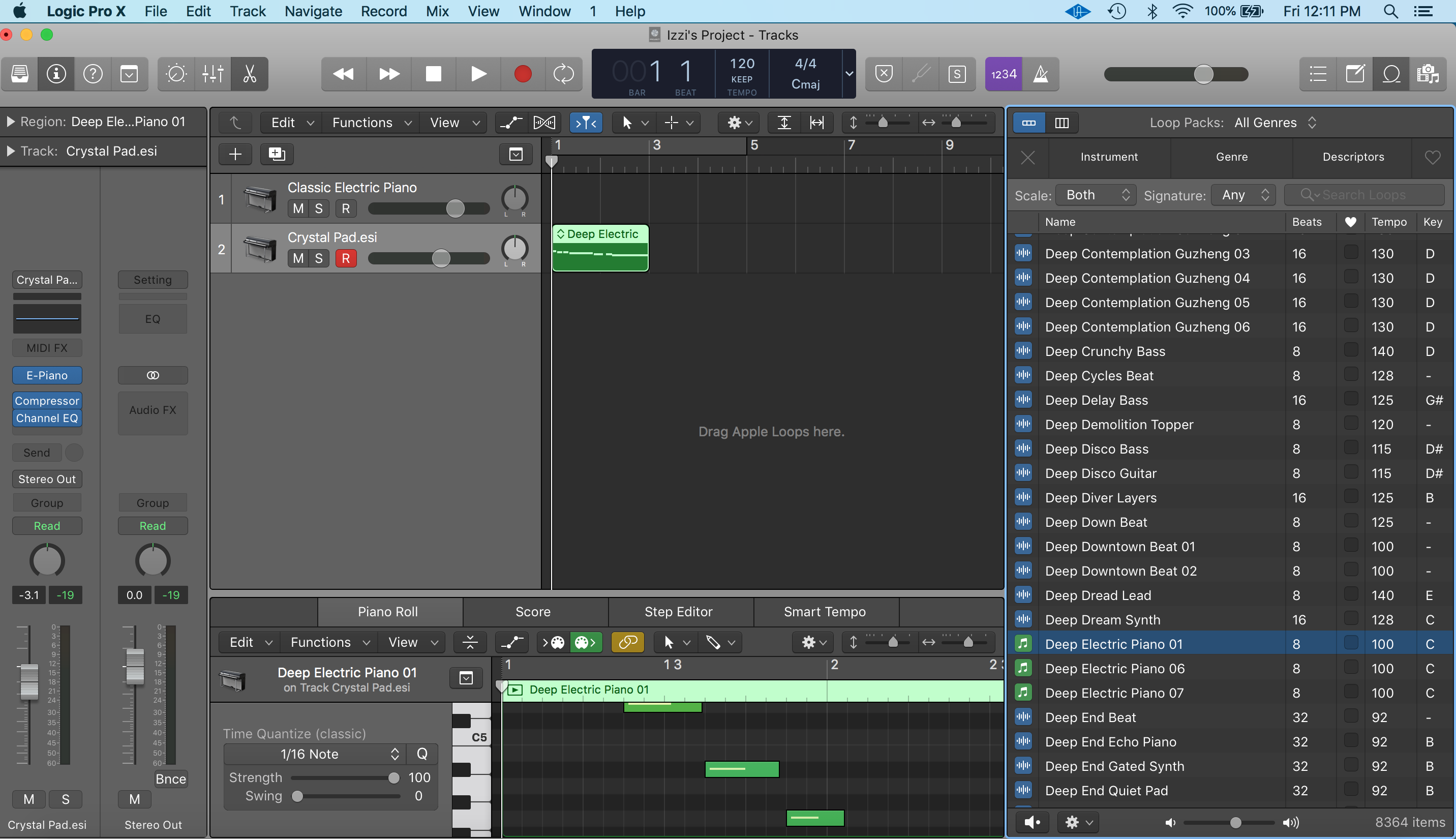Click the Metronome icon

(1041, 74)
